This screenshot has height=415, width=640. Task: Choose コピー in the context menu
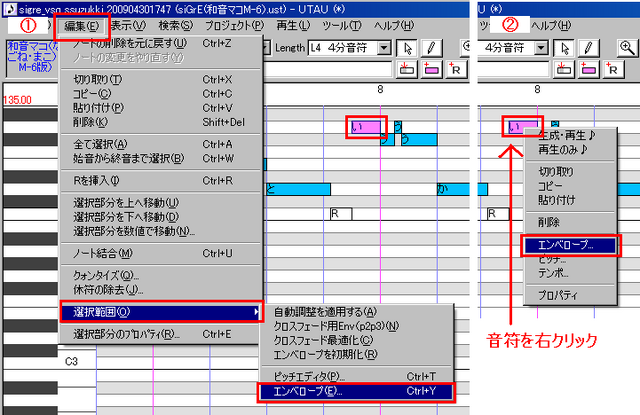pos(570,186)
